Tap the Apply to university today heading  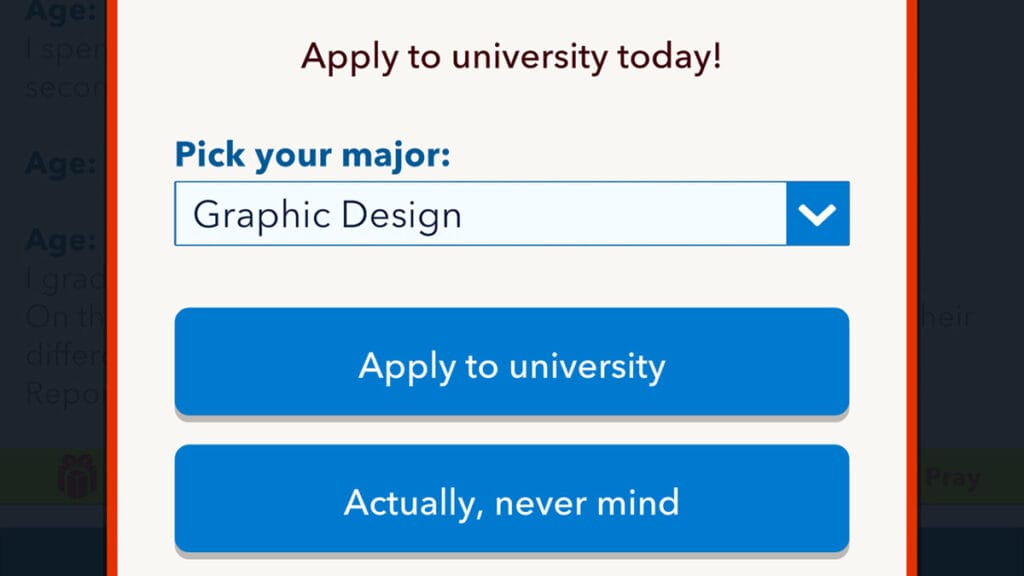pos(511,57)
